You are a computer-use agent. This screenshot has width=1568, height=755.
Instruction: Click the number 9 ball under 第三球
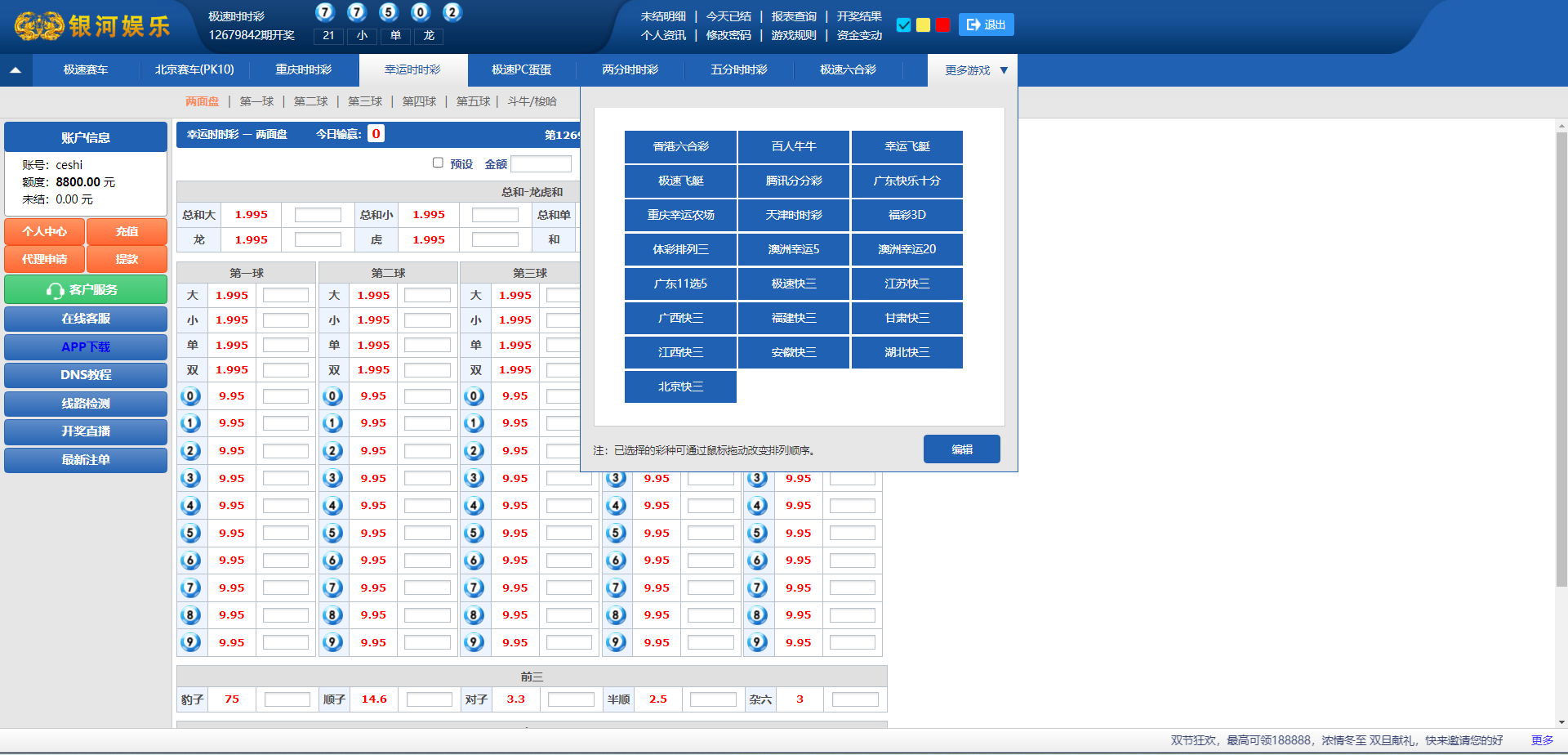pyautogui.click(x=474, y=643)
